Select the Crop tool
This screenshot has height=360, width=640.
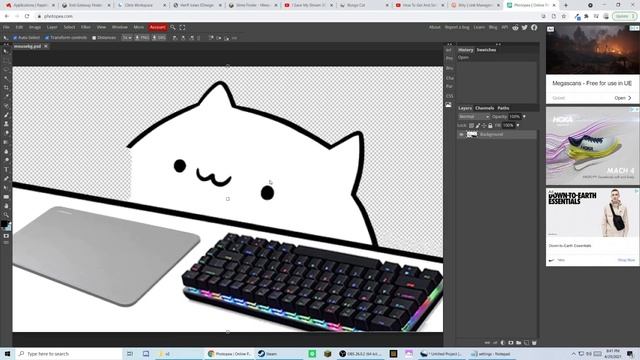6,87
